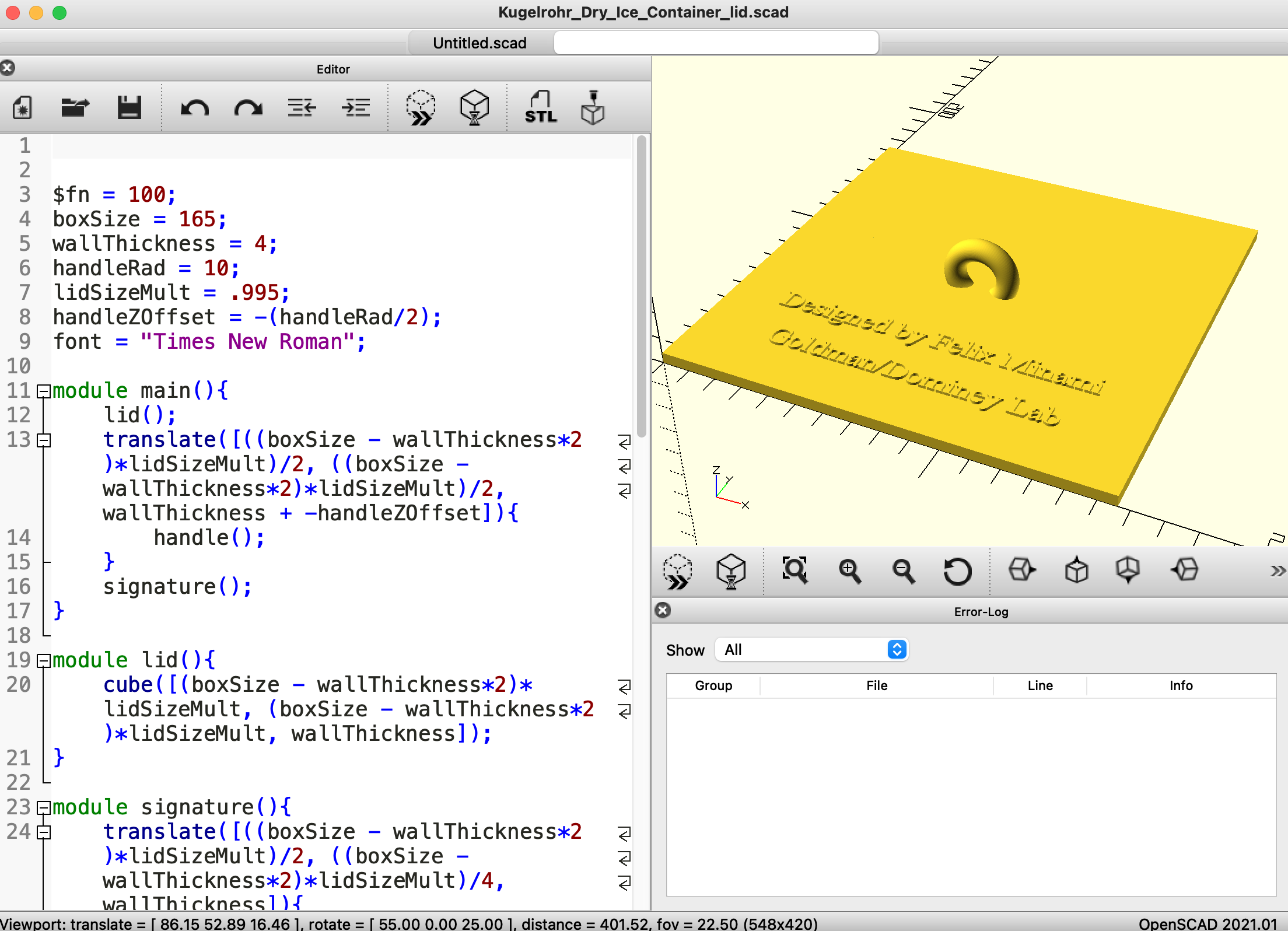Click Send to 3D printer icon
1288x931 pixels.
(593, 108)
